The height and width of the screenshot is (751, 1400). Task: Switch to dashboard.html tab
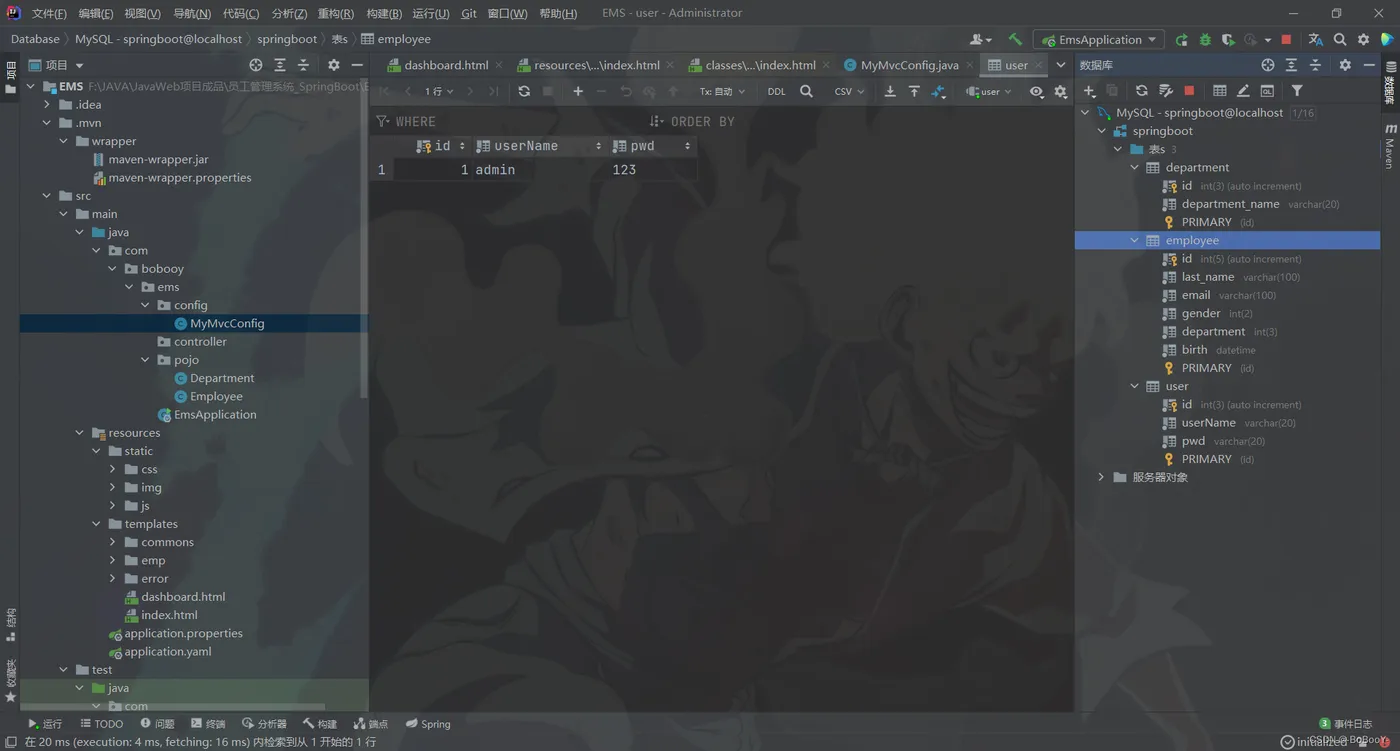pyautogui.click(x=445, y=65)
